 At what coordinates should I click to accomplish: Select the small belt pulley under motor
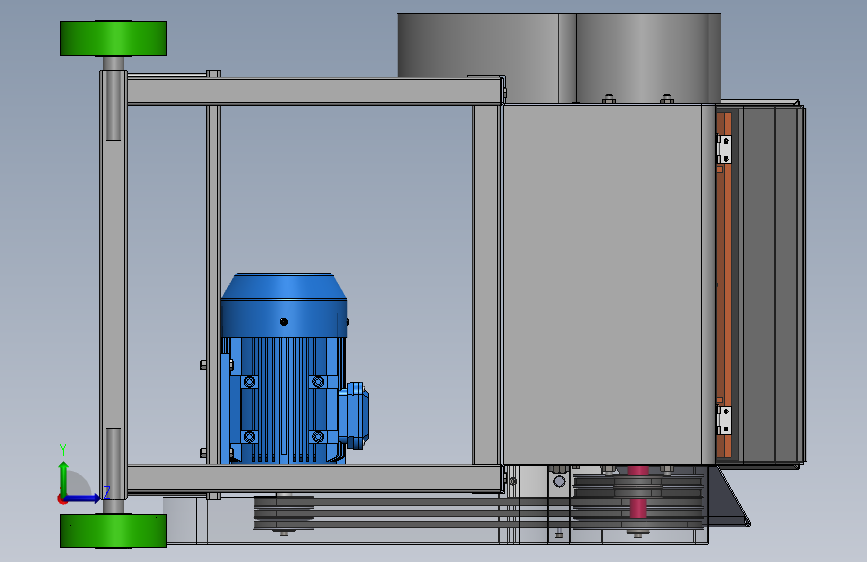284,513
